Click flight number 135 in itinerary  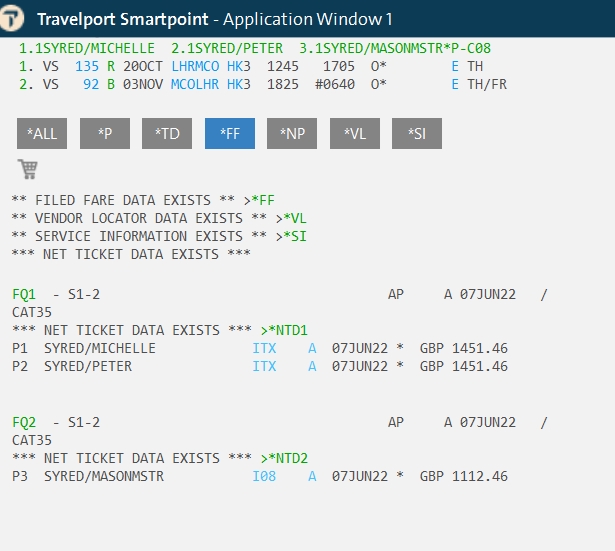point(87,66)
